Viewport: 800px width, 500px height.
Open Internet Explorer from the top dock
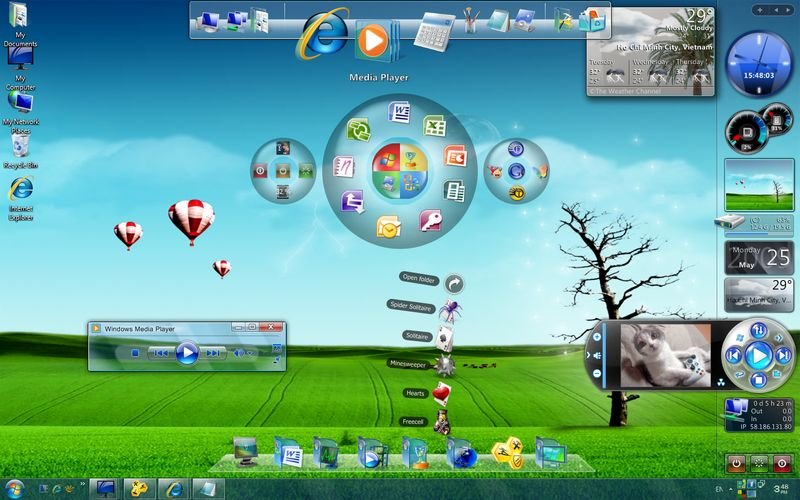(323, 37)
